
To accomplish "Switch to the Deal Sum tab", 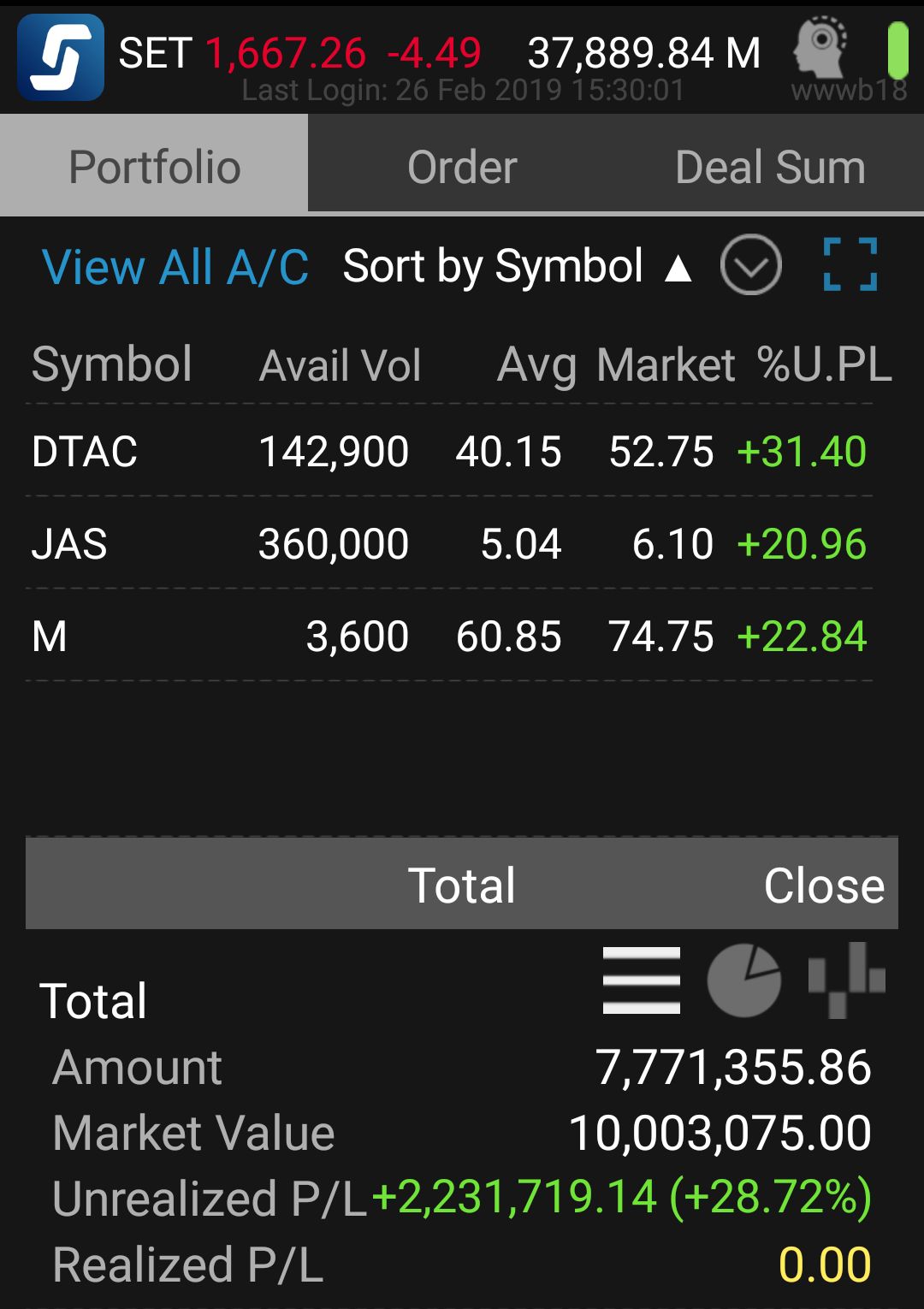I will pos(770,166).
